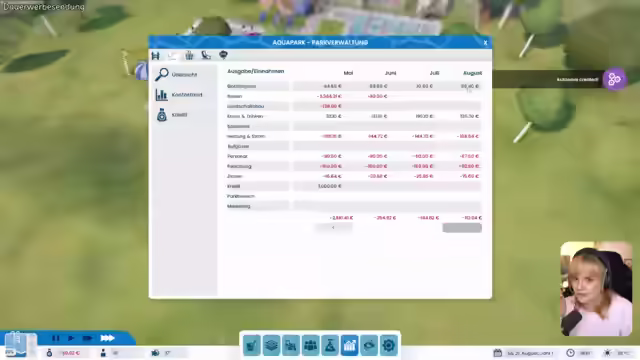
Task: Select Kredit in the sidebar
Action: click(x=180, y=115)
